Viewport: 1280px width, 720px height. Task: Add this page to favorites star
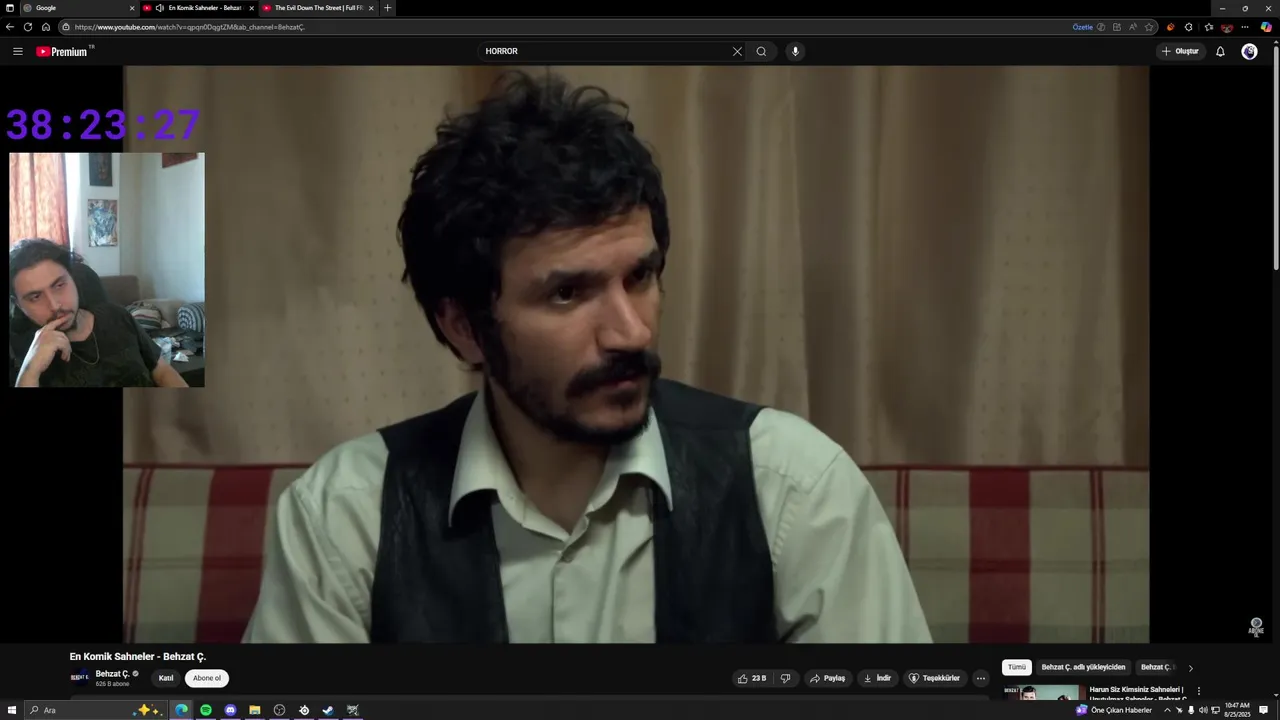(x=1149, y=27)
